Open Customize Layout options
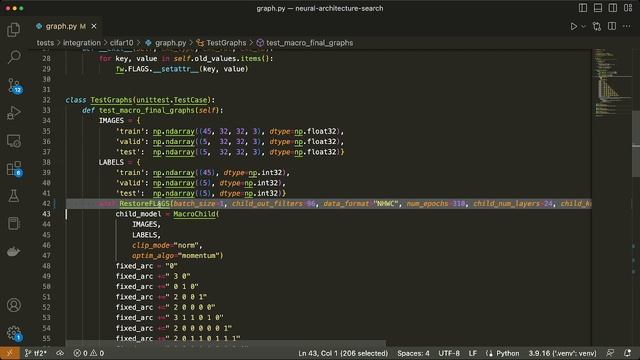The height and width of the screenshot is (360, 640). click(x=628, y=8)
